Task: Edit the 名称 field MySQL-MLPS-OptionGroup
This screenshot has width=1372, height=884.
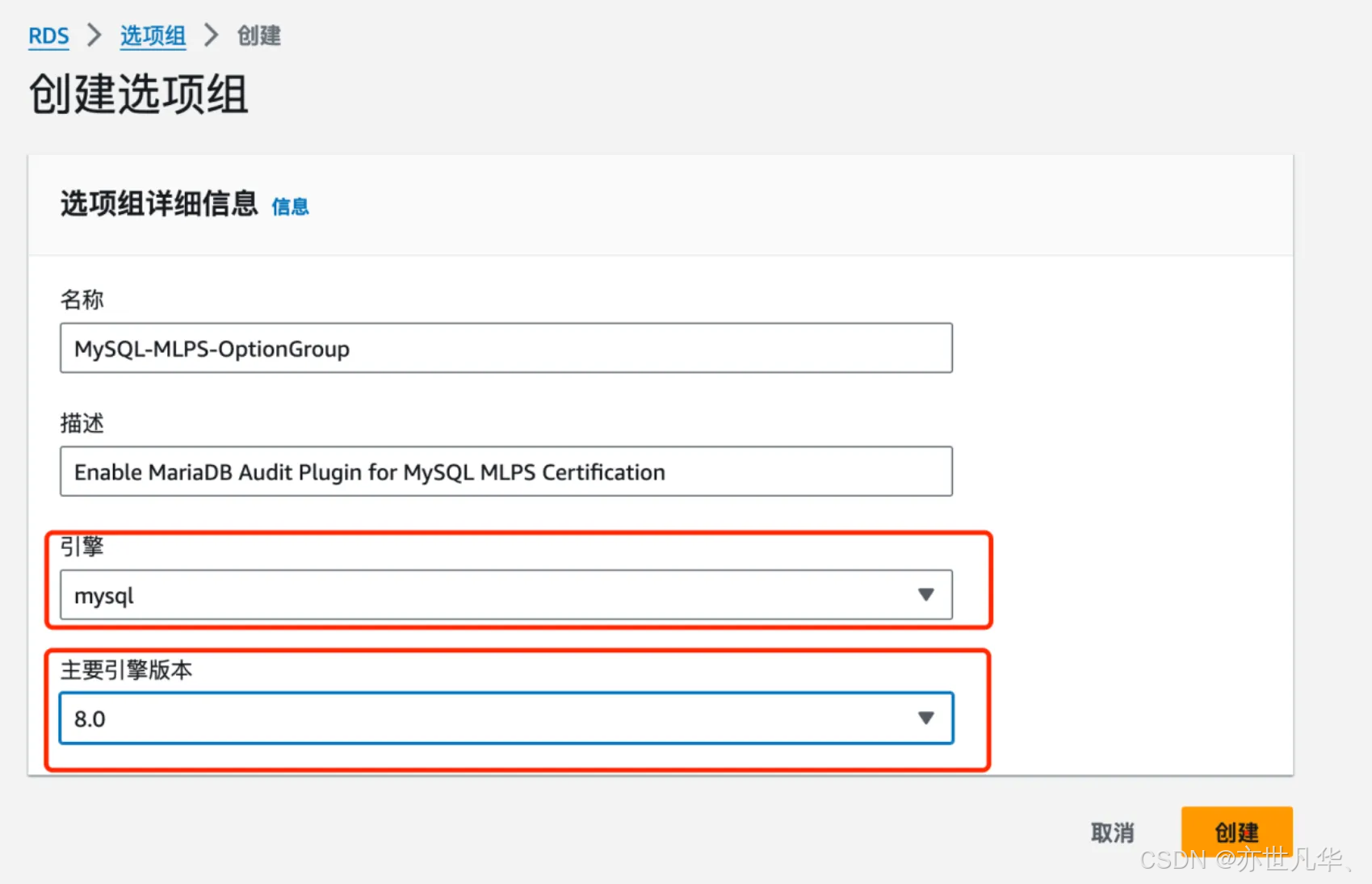Action: pyautogui.click(x=506, y=348)
